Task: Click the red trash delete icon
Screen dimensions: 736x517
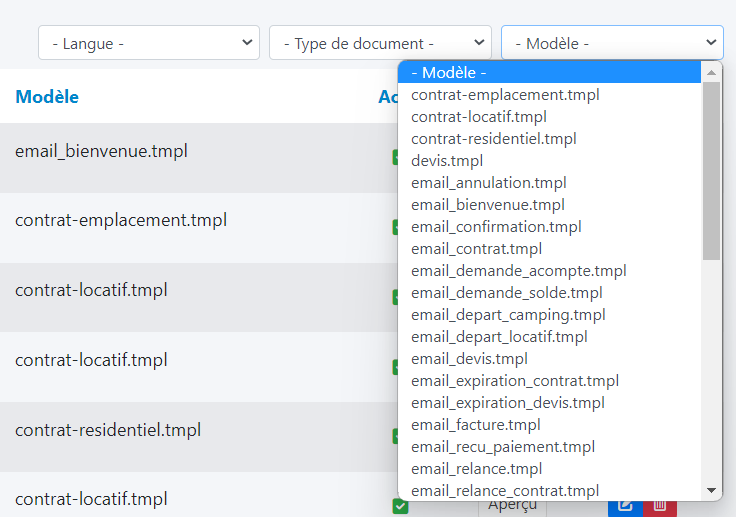Action: pyautogui.click(x=660, y=506)
